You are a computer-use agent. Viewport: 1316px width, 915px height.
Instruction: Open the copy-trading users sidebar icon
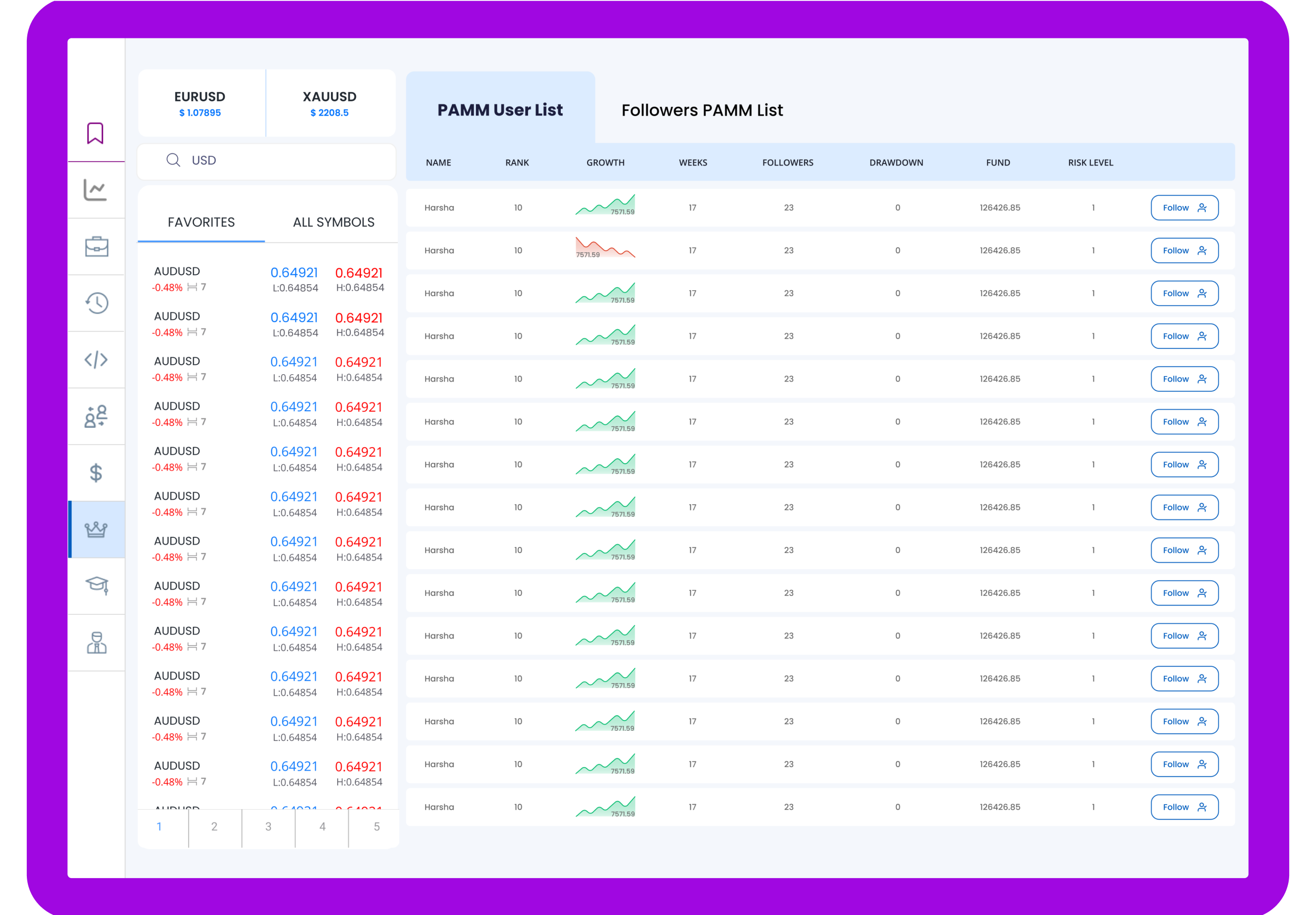(96, 416)
